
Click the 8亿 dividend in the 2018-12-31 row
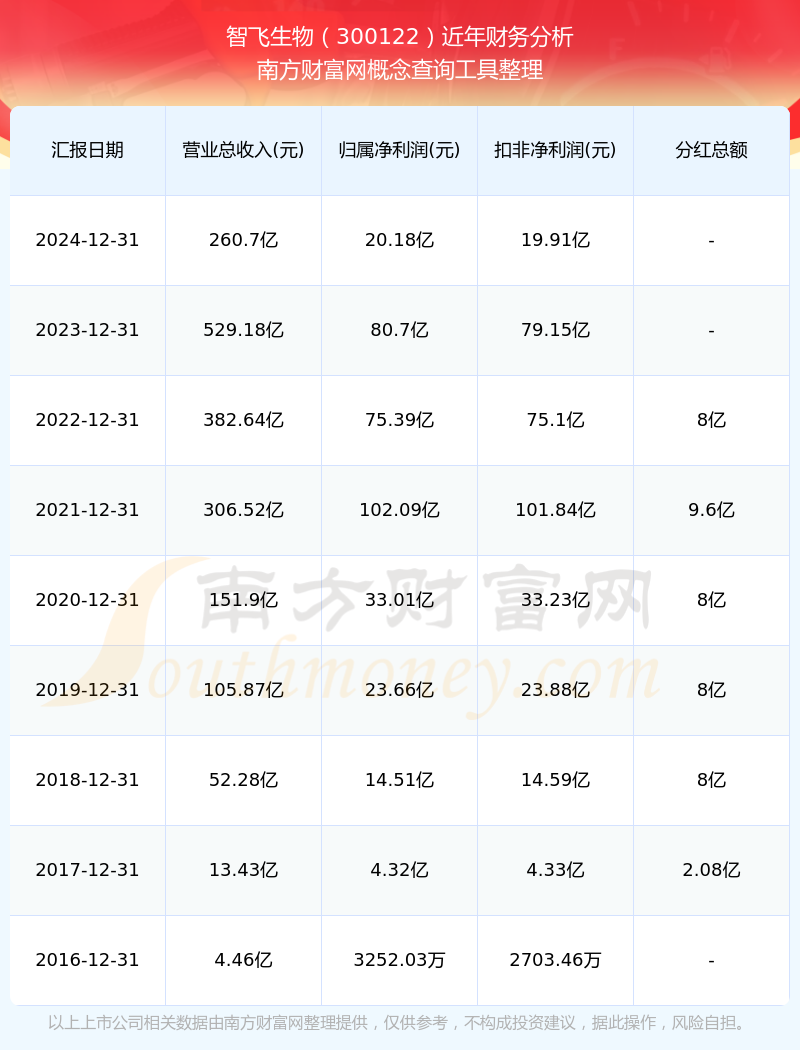pos(712,780)
